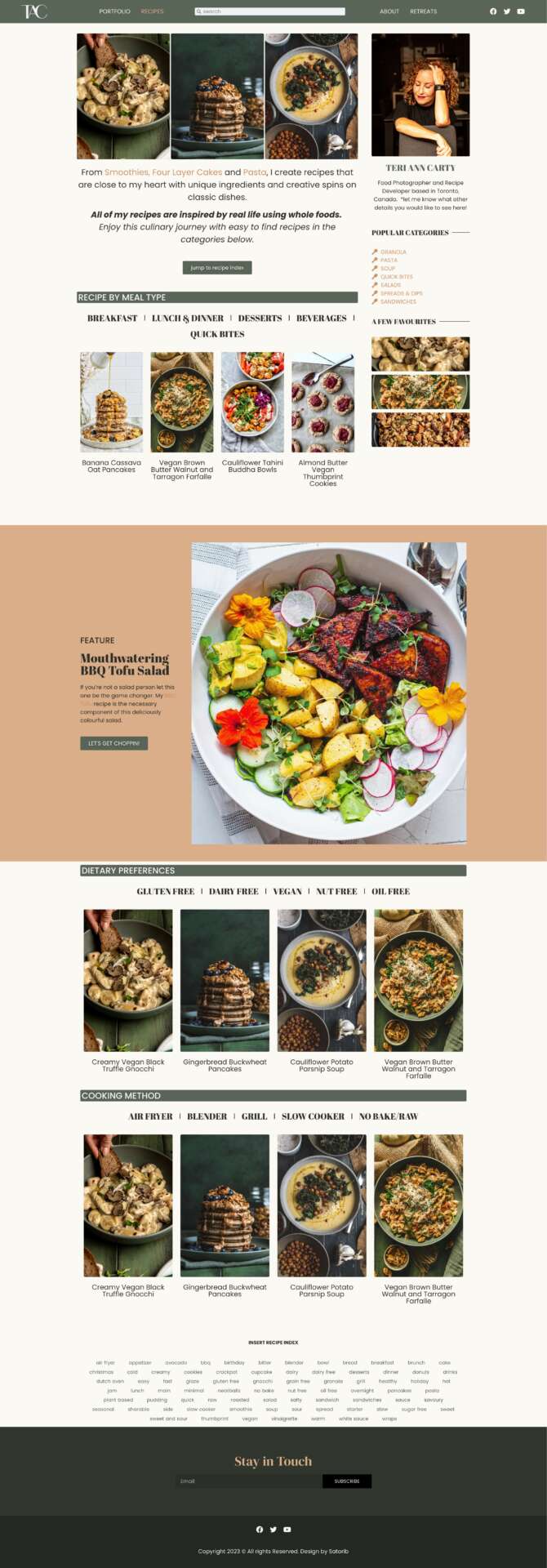
Task: Click the Jump to recipe index button
Action: click(217, 268)
